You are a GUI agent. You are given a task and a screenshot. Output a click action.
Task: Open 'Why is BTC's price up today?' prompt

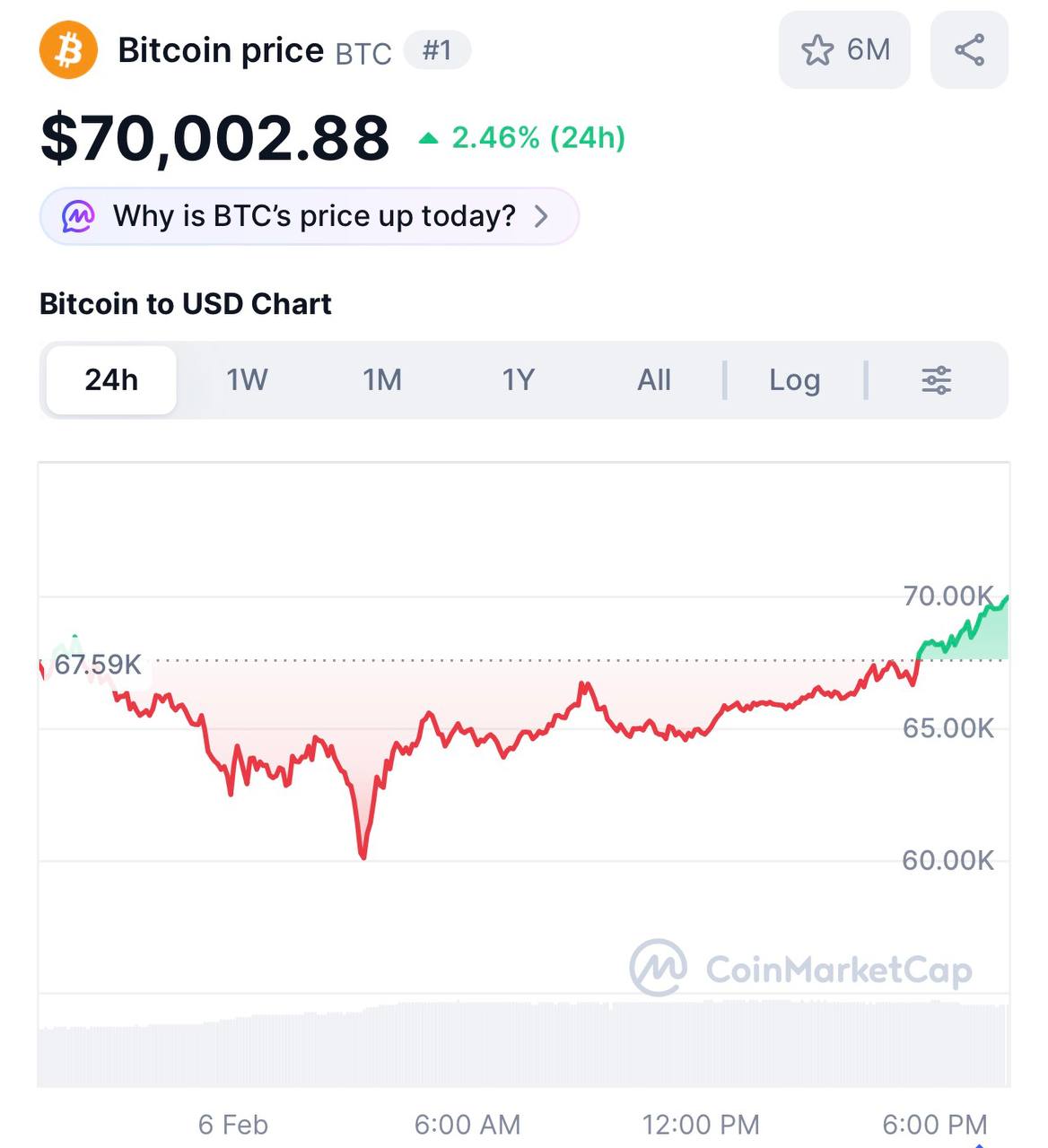click(x=314, y=216)
